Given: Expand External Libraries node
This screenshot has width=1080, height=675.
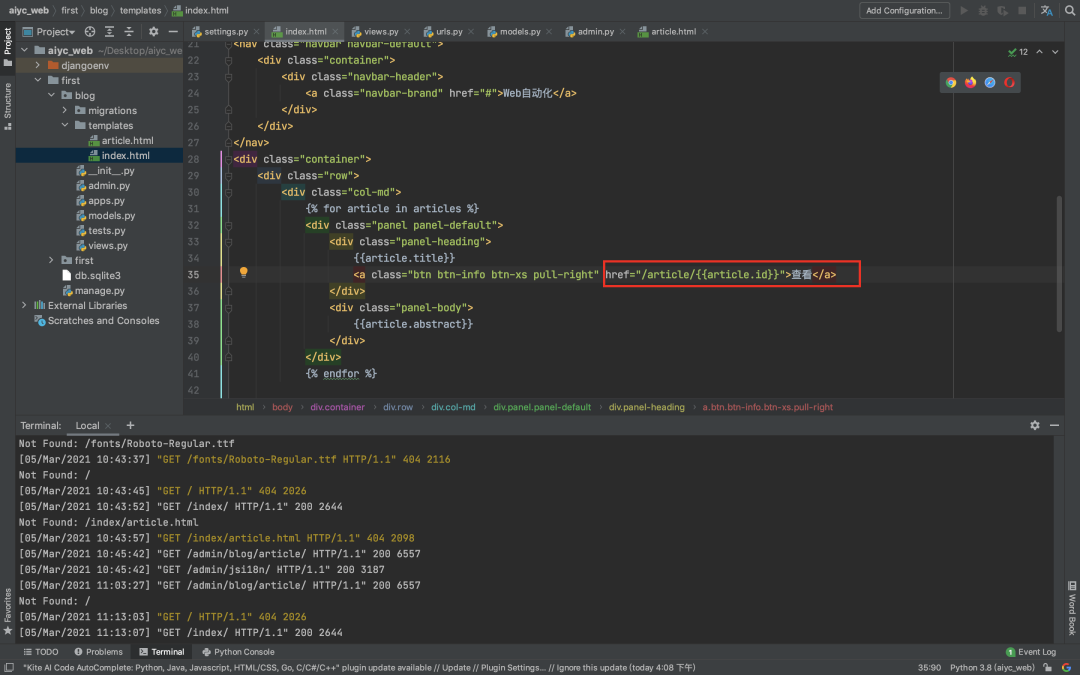Looking at the screenshot, I should tap(25, 306).
